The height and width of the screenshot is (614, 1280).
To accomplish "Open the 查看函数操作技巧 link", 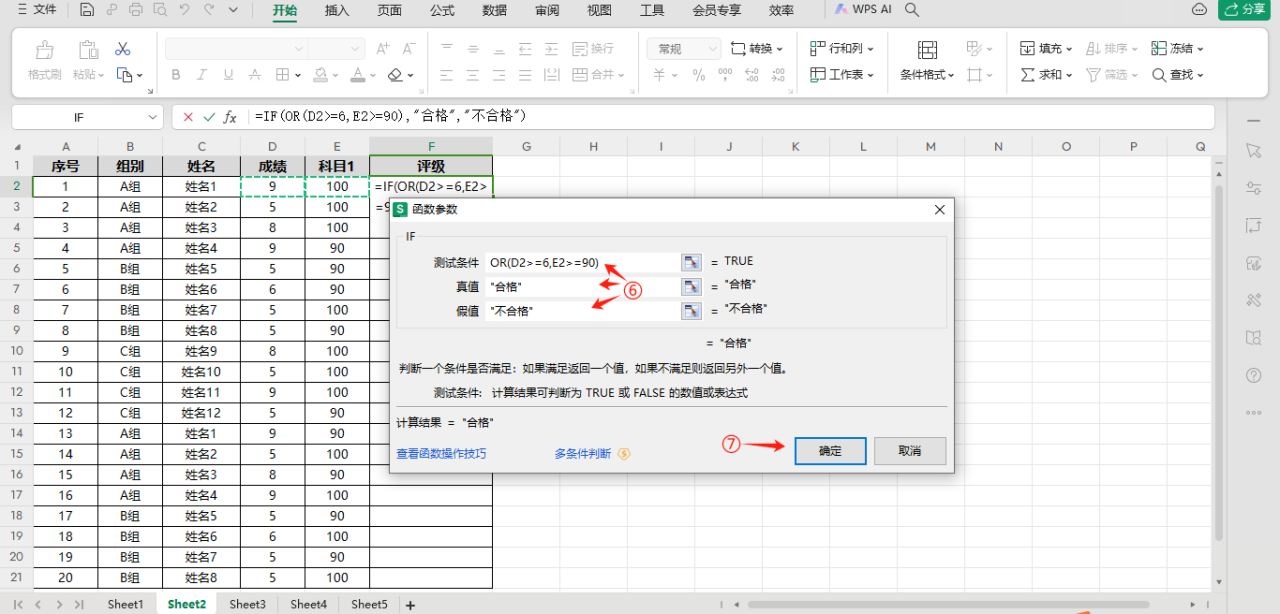I will point(441,453).
